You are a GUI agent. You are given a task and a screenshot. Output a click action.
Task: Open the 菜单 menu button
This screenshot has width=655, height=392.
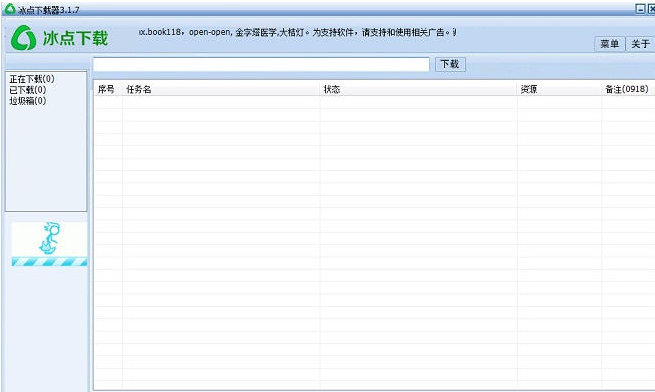[x=609, y=43]
